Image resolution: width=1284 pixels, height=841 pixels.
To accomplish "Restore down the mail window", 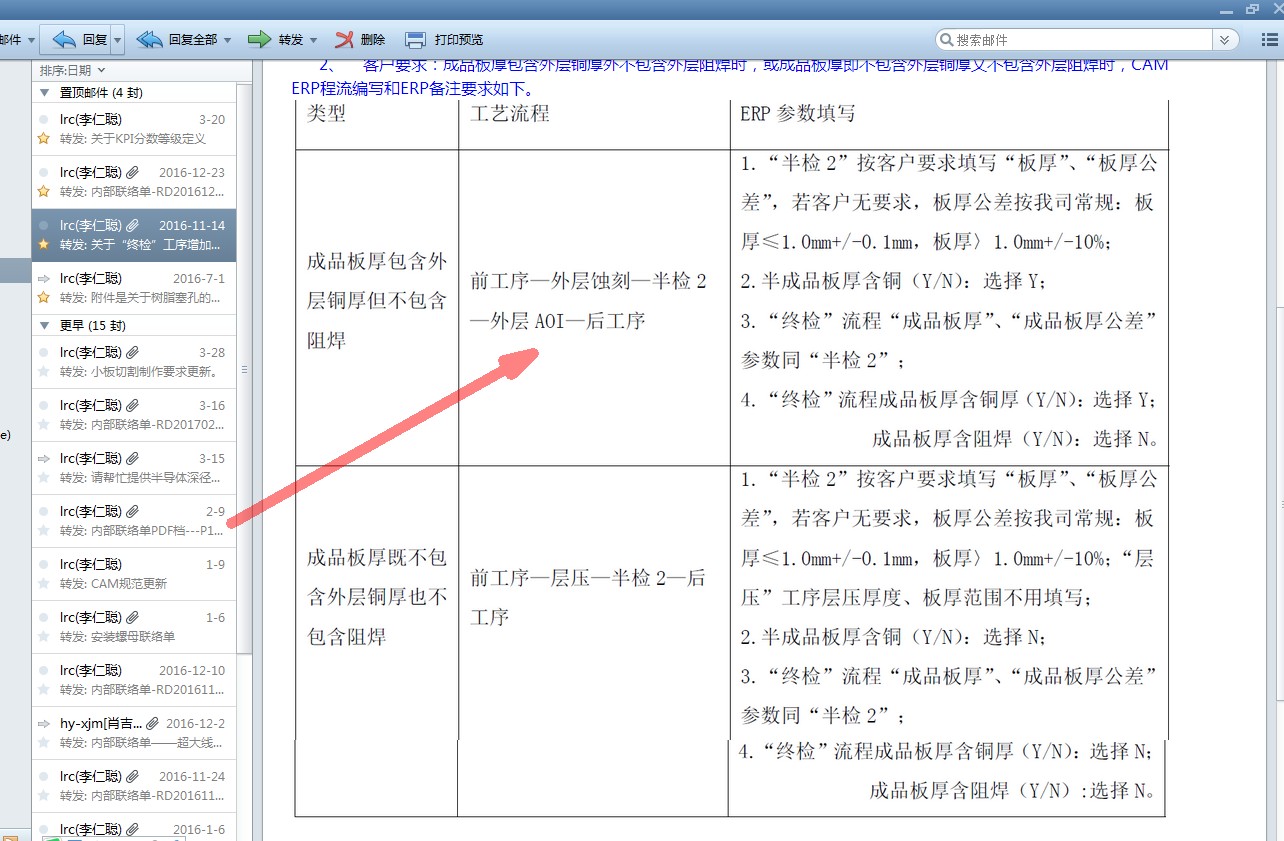I will (x=1252, y=9).
